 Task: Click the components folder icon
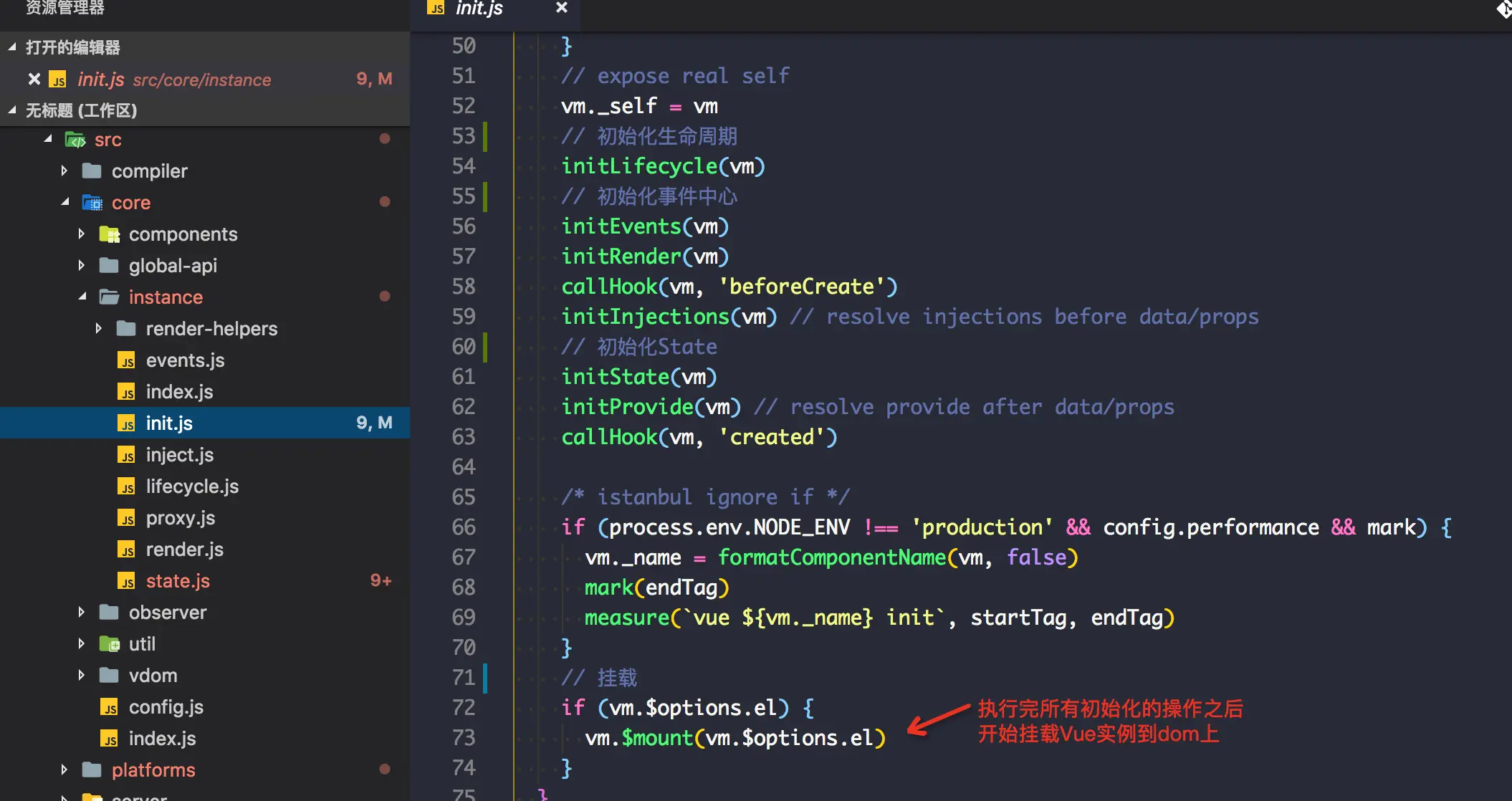coord(109,234)
